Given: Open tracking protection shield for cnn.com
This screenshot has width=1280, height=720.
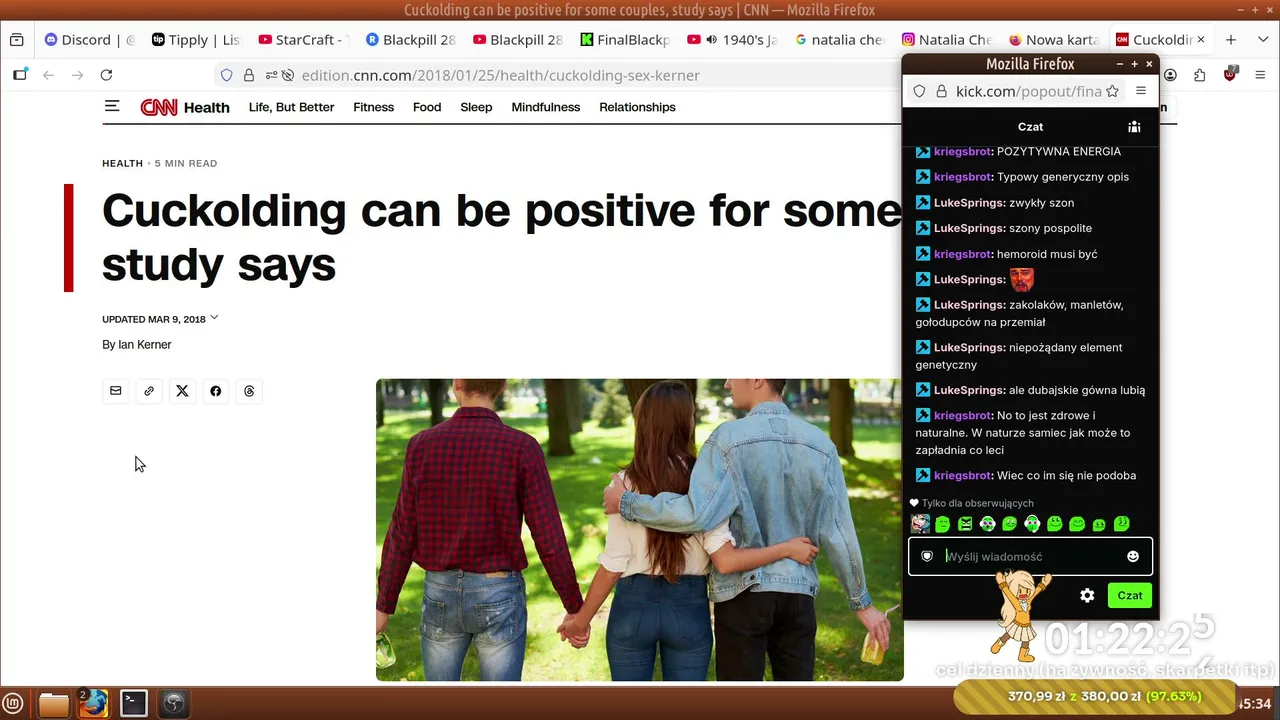Looking at the screenshot, I should (227, 75).
